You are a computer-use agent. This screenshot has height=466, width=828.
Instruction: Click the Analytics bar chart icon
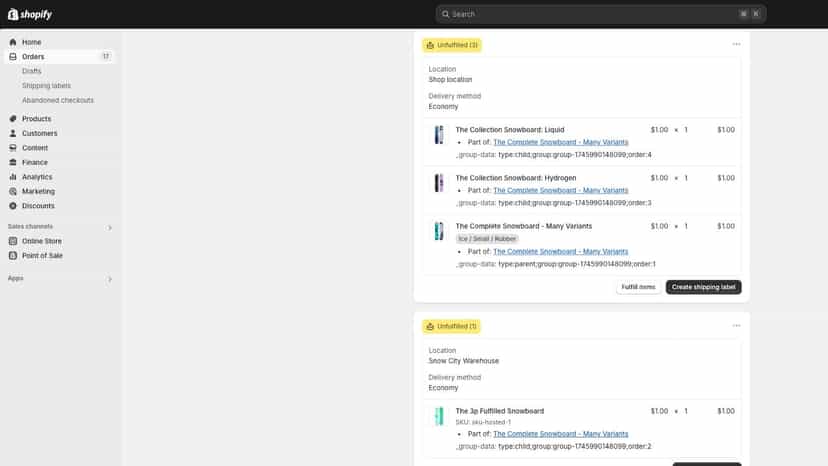[13, 176]
